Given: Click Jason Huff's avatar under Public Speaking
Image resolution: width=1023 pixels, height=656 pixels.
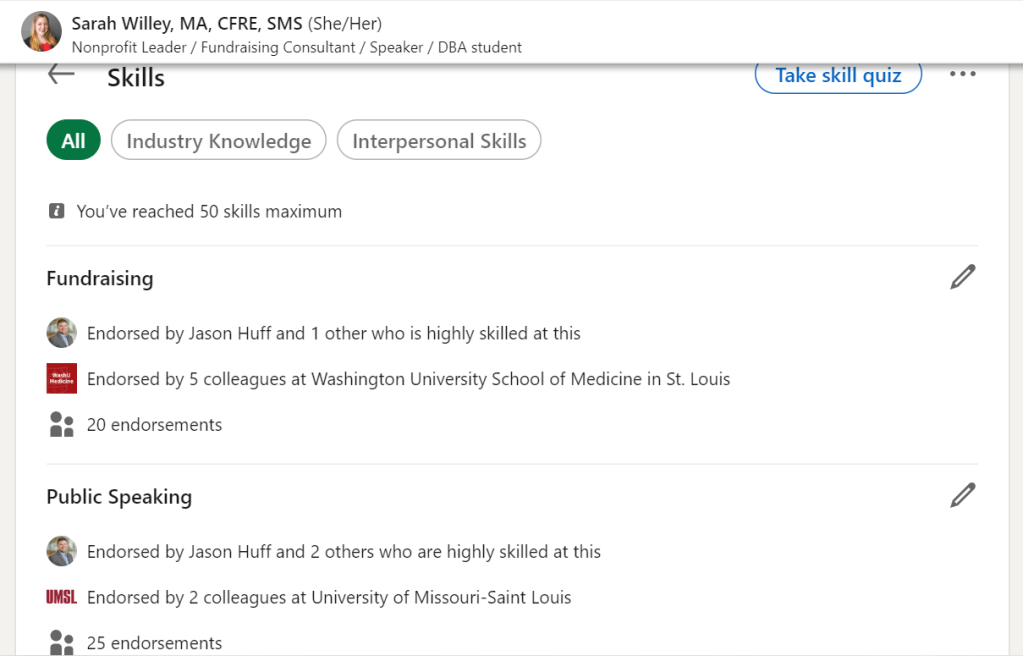Looking at the screenshot, I should click(62, 551).
